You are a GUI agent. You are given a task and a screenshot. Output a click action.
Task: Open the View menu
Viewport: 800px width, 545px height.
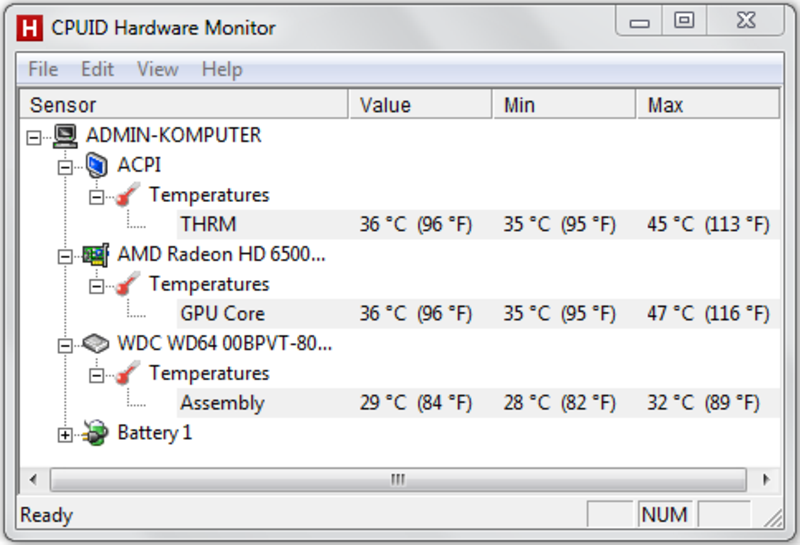click(158, 69)
